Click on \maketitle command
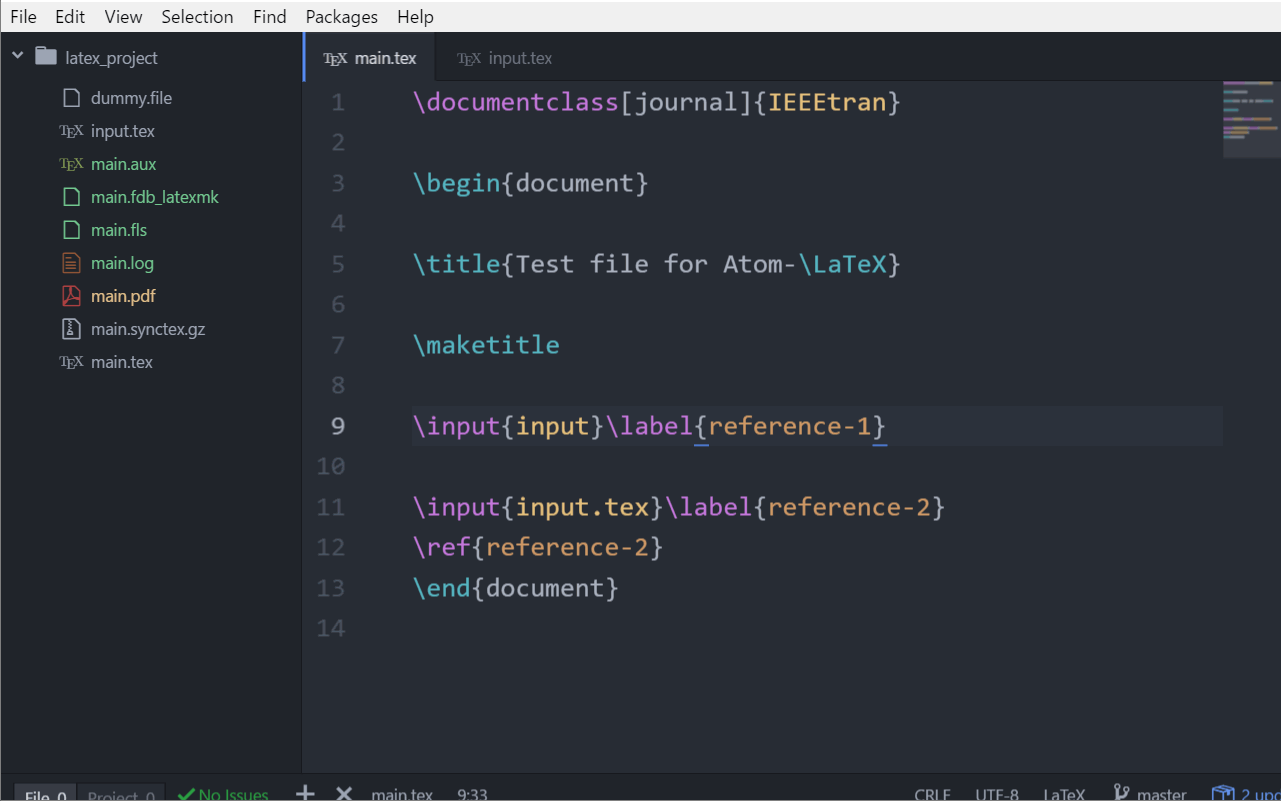 click(x=486, y=345)
